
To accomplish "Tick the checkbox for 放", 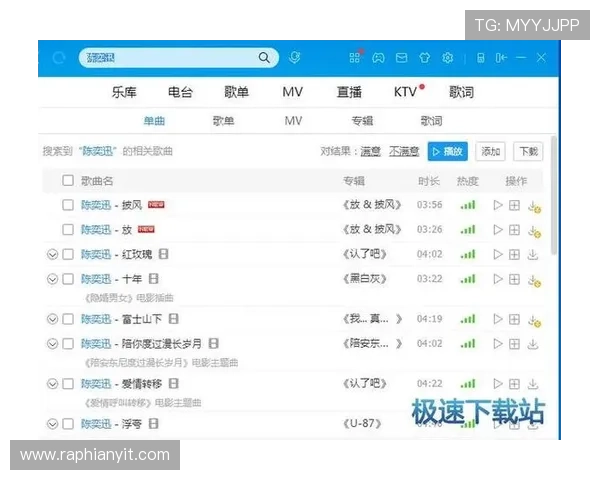I will [68, 230].
